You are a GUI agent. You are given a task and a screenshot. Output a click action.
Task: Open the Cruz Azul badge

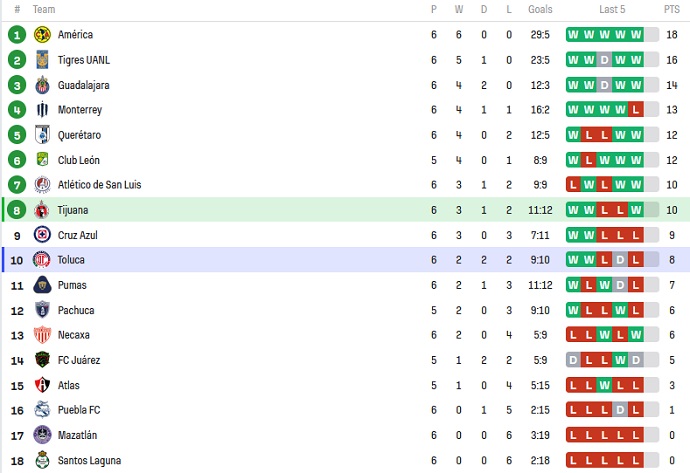[42, 235]
